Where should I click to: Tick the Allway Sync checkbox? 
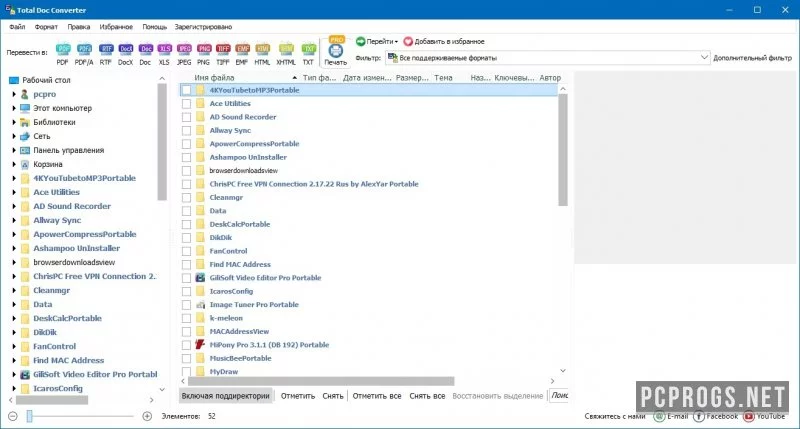click(x=187, y=131)
